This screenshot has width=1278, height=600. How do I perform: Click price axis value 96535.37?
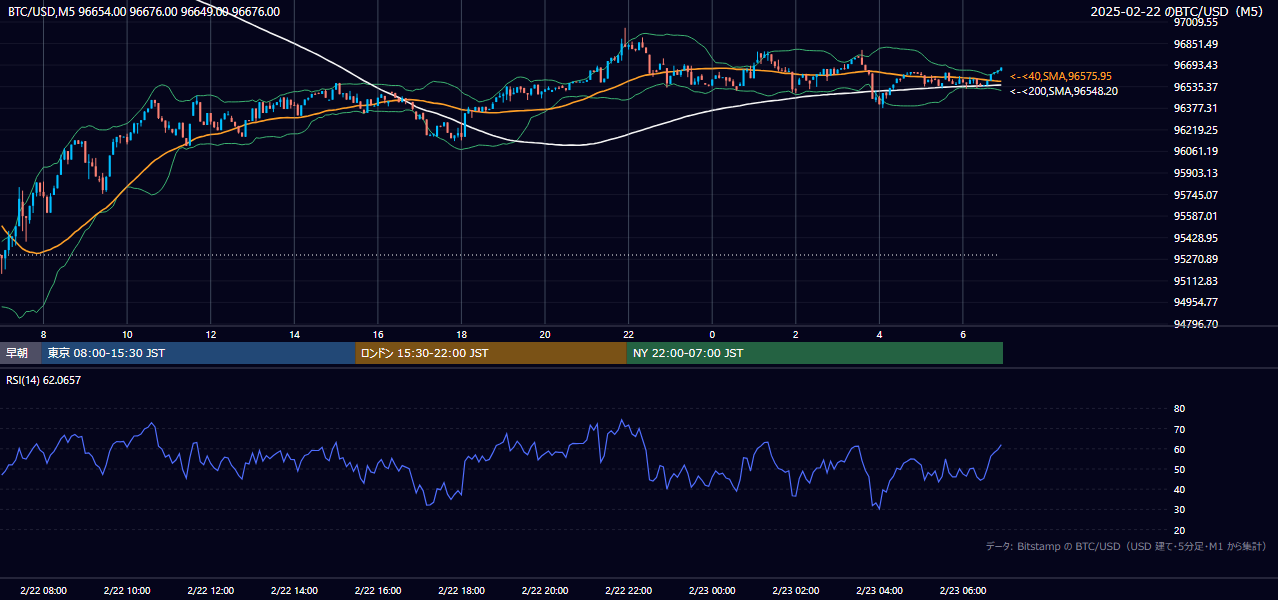tap(1195, 87)
